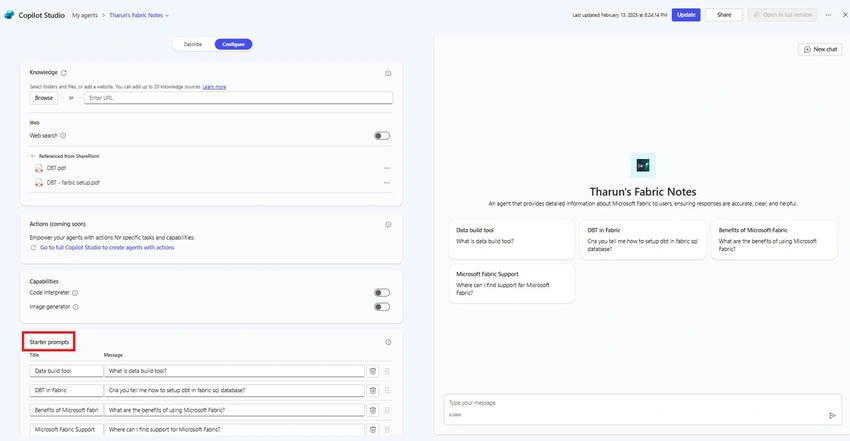Screen dimensions: 850x441
Task: Delete the Data build tool starter prompt
Action: [373, 371]
